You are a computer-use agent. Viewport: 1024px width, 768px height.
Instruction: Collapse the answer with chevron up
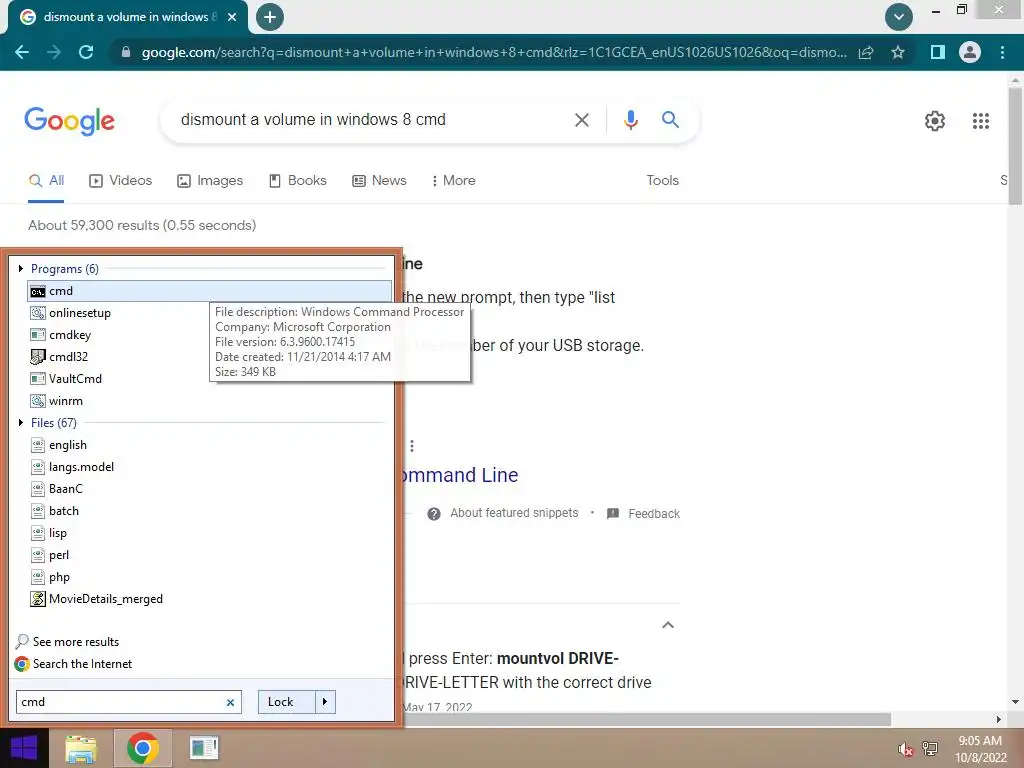point(667,625)
